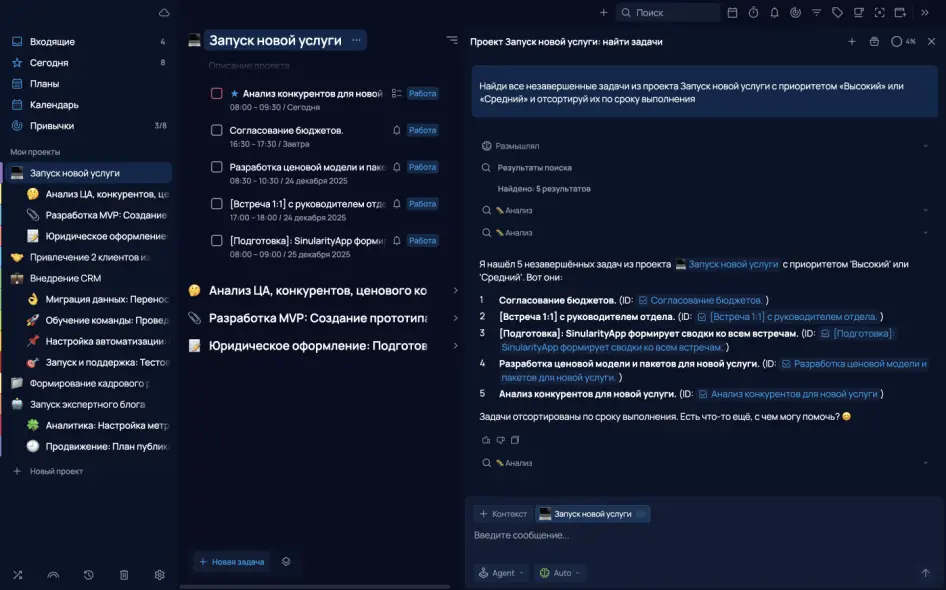Click the Контекст button in chat
Image resolution: width=946 pixels, height=590 pixels.
502,514
